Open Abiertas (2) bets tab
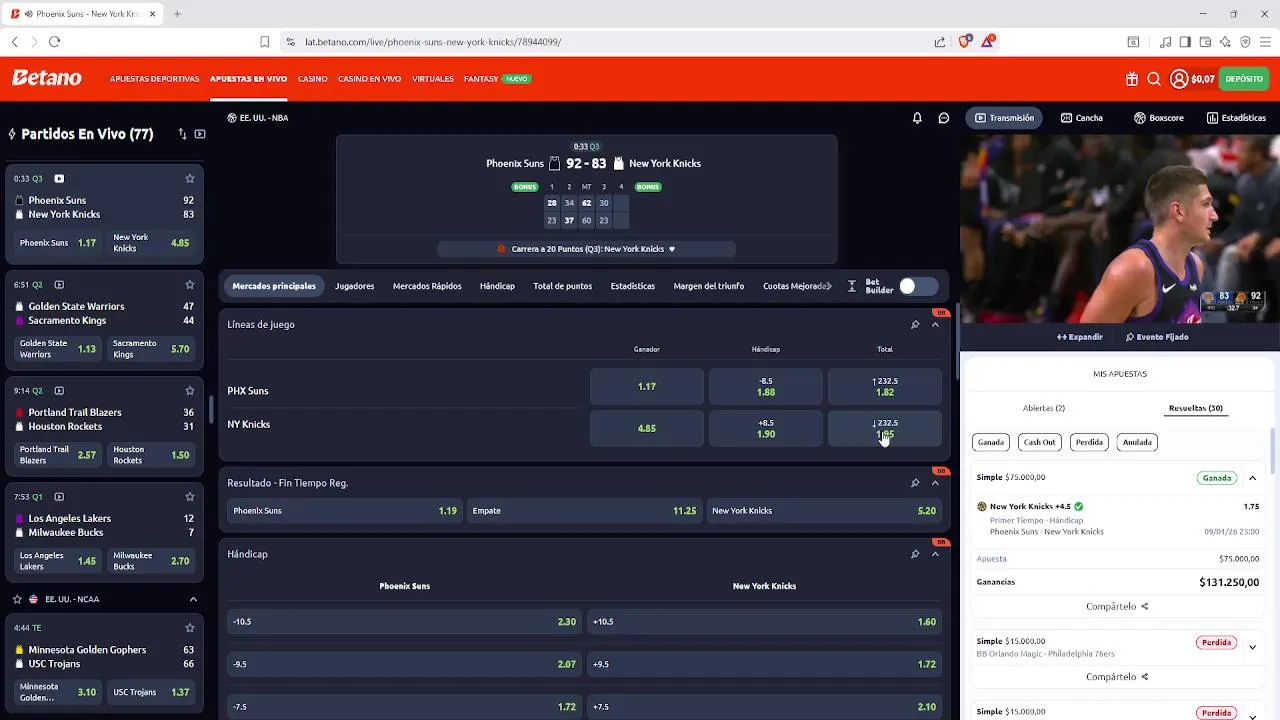The image size is (1280, 720). [x=1043, y=408]
